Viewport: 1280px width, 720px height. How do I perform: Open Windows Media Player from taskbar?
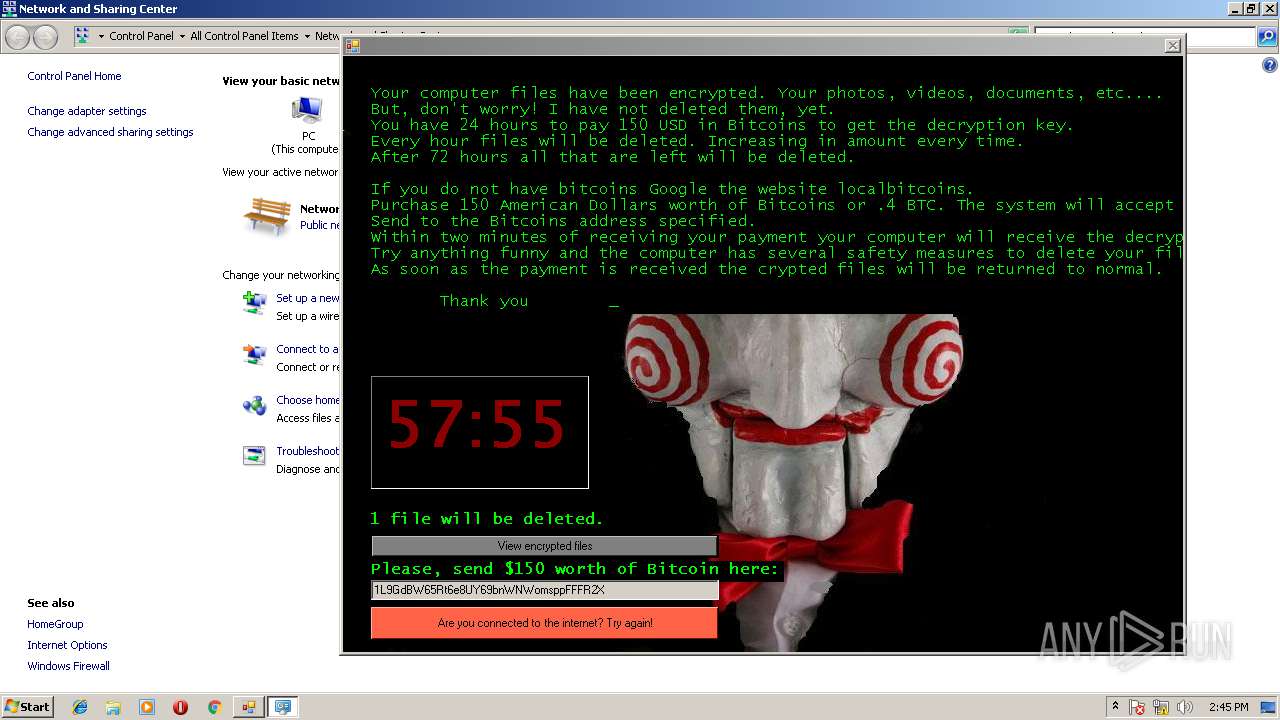[147, 707]
